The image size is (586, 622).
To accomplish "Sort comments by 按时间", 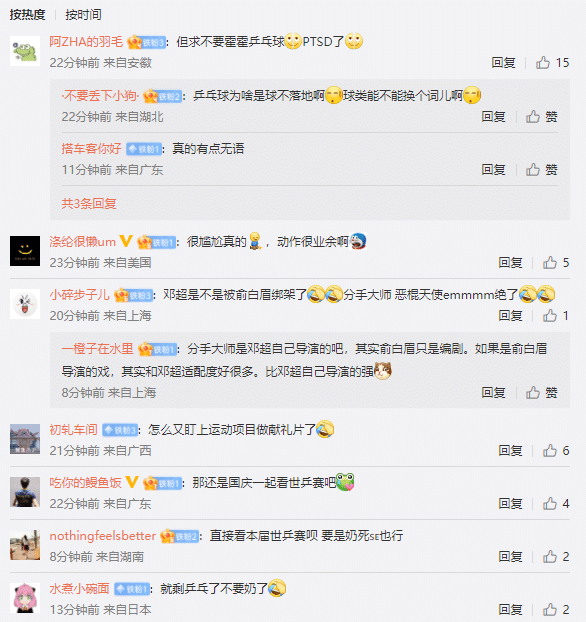I will 83,15.
